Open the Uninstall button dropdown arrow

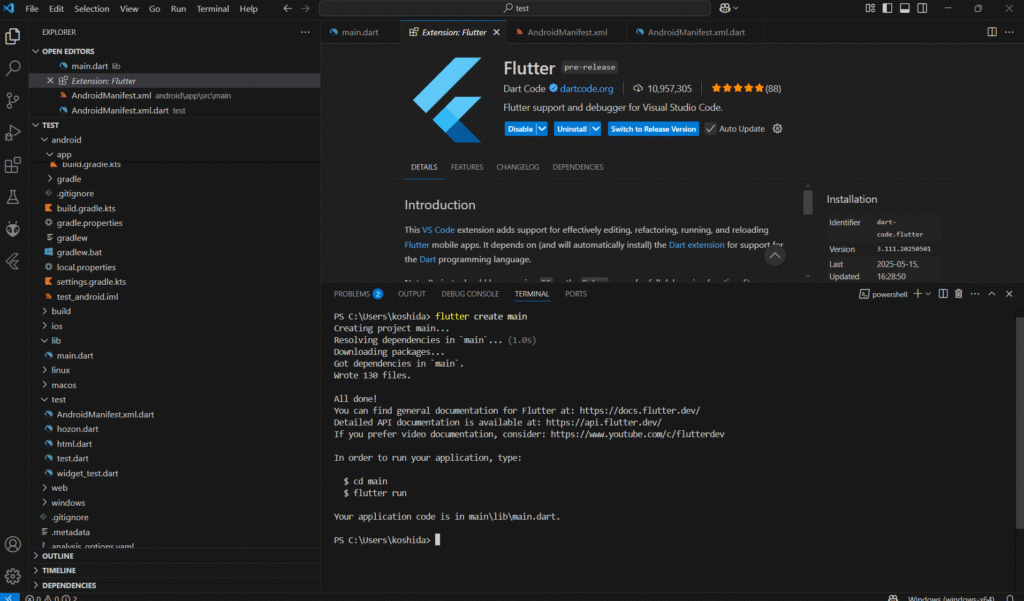pos(596,129)
